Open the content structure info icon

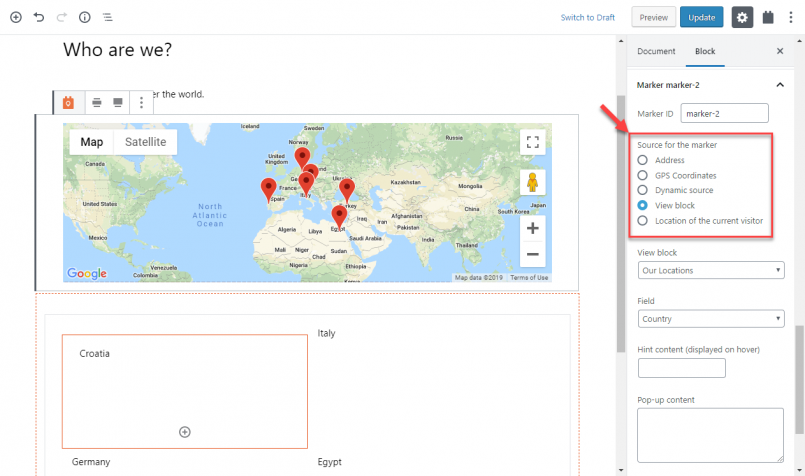[x=85, y=17]
